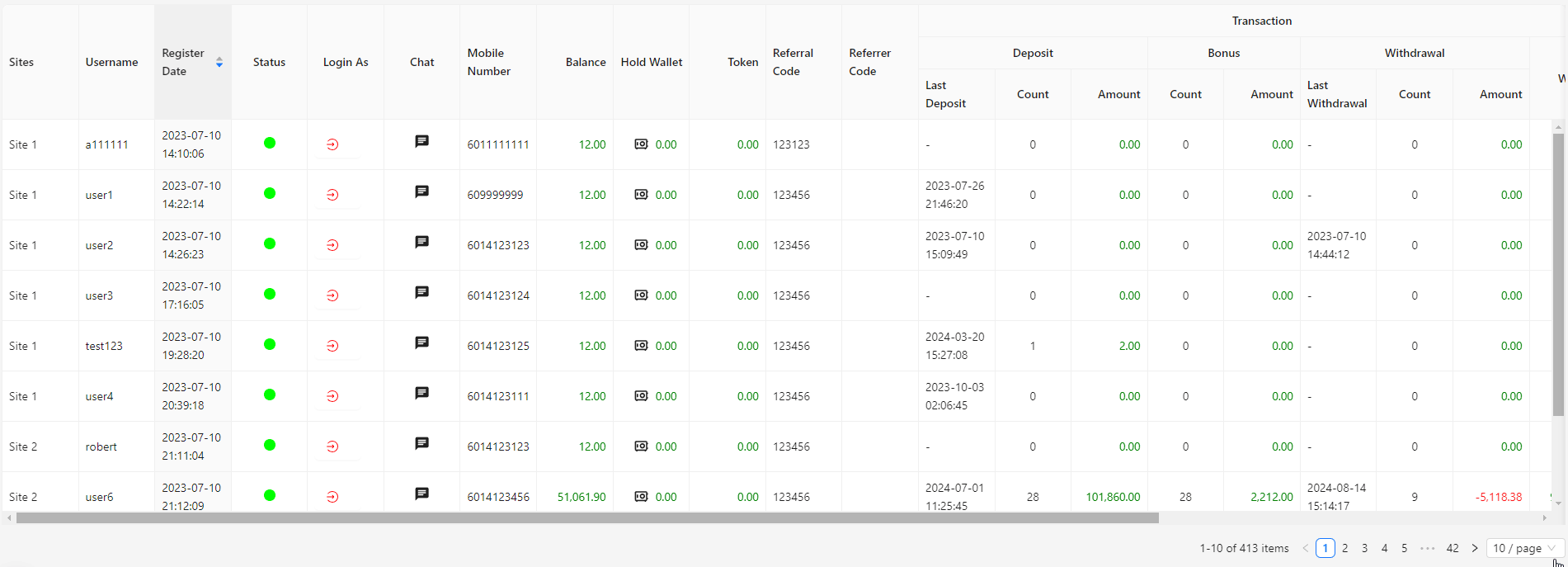Expand pagination ellipsis to jump pages

(x=1427, y=548)
